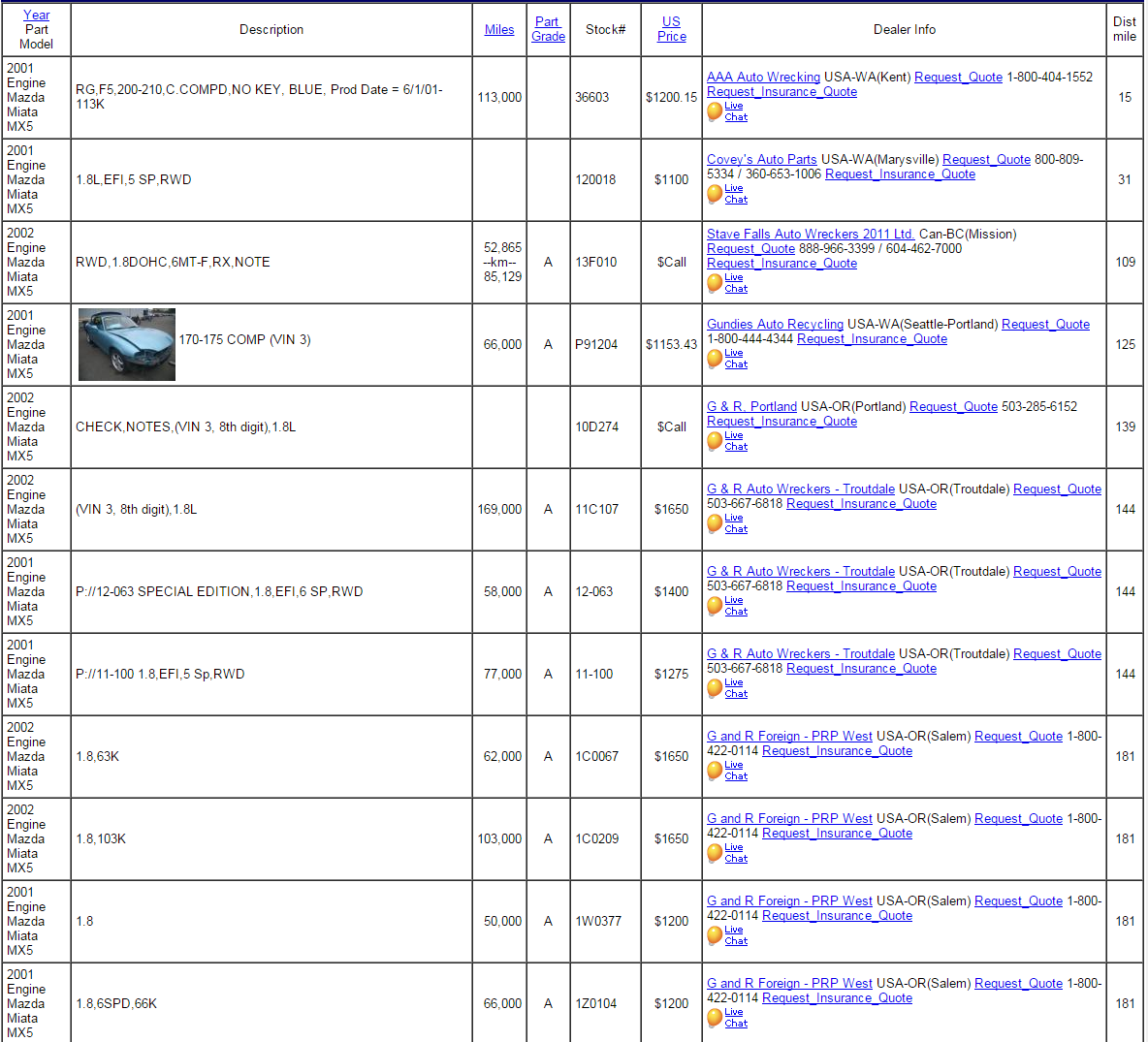The width and height of the screenshot is (1148, 1042).
Task: Sort by Part Grade header link
Action: 549,29
